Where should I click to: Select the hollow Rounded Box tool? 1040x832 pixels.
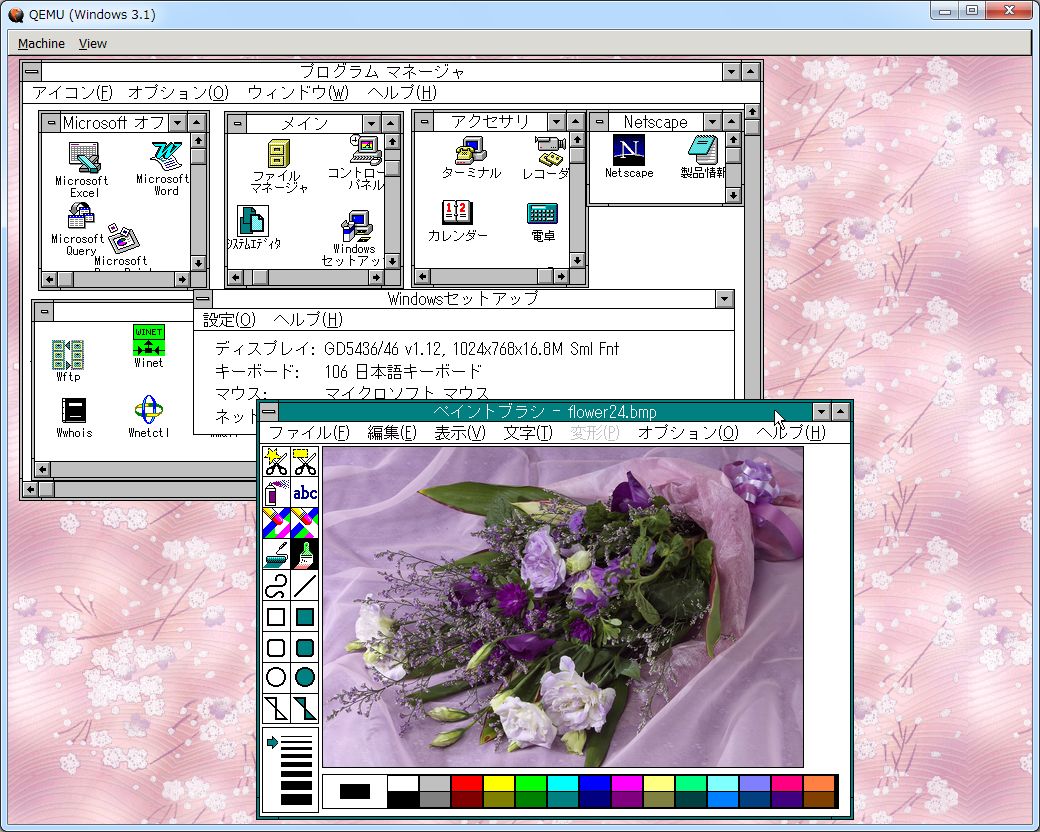[276, 647]
